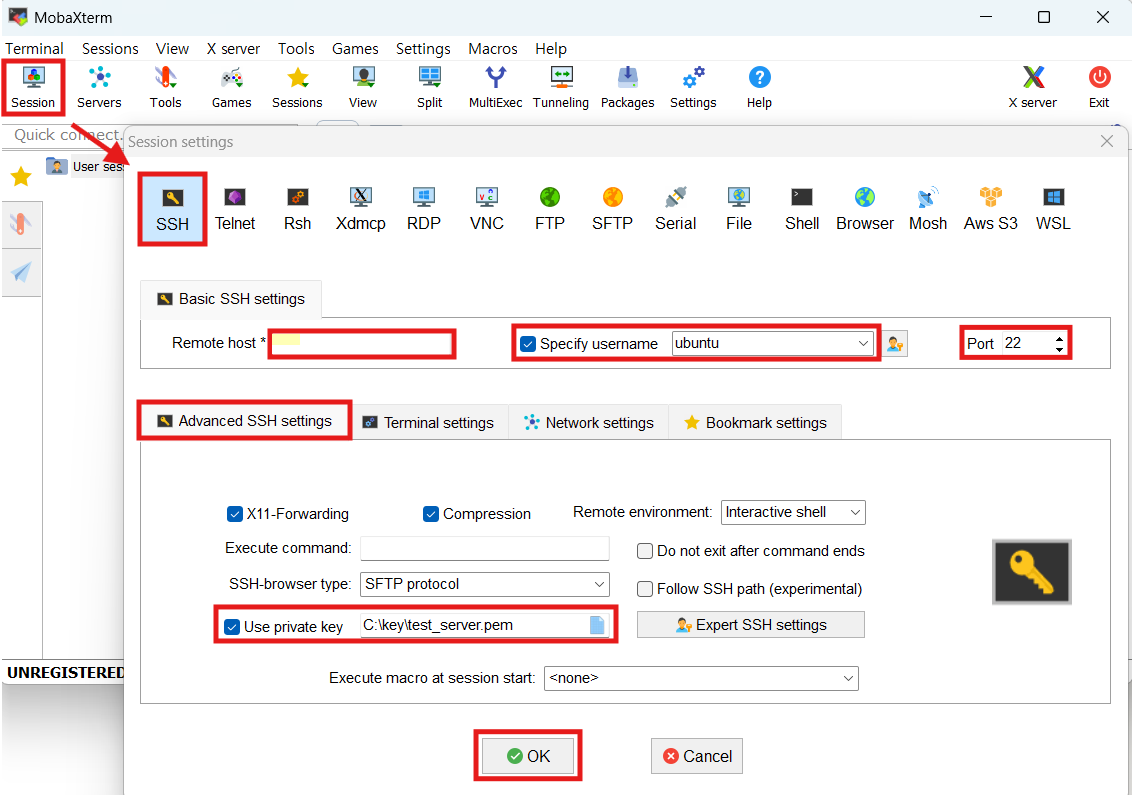Screen dimensions: 1132x795
Task: Increase the Port number with up arrow
Action: [1059, 338]
